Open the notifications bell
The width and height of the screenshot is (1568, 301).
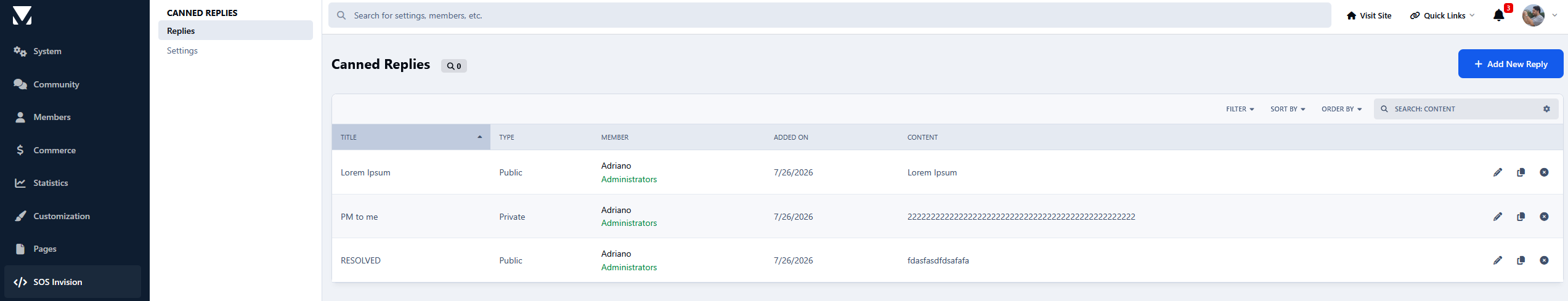coord(1499,15)
